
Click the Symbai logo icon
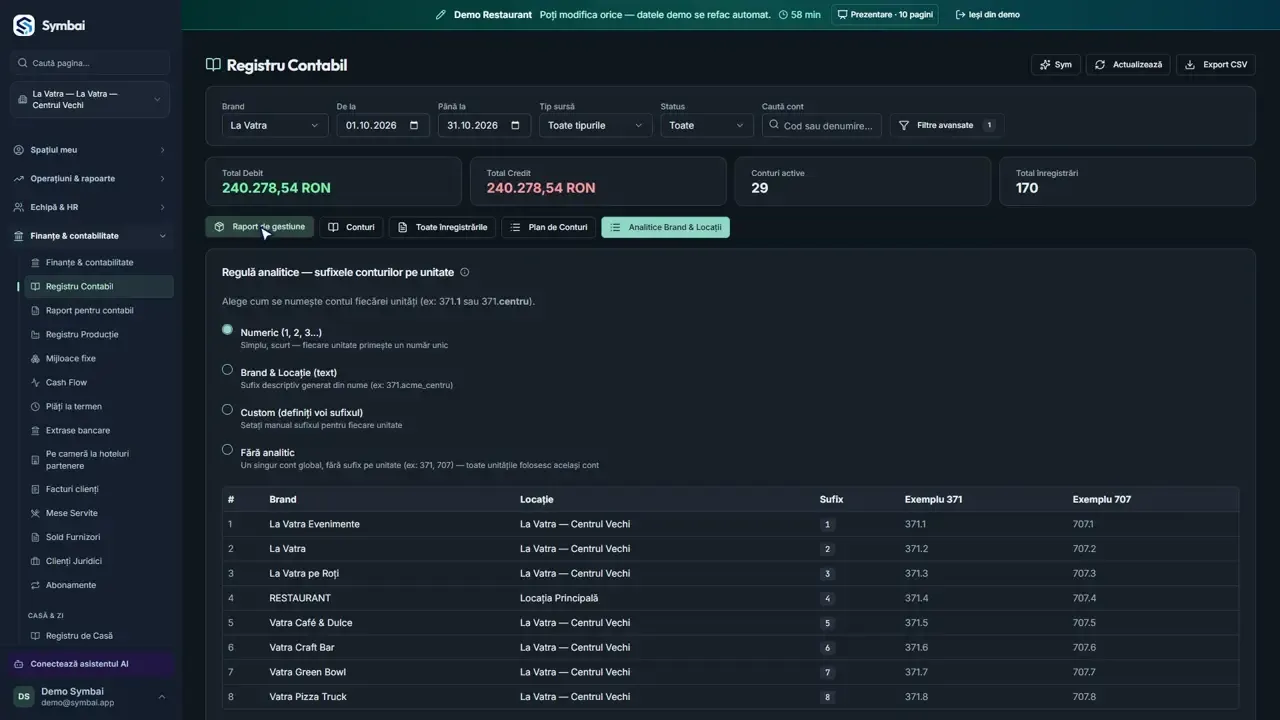23,25
